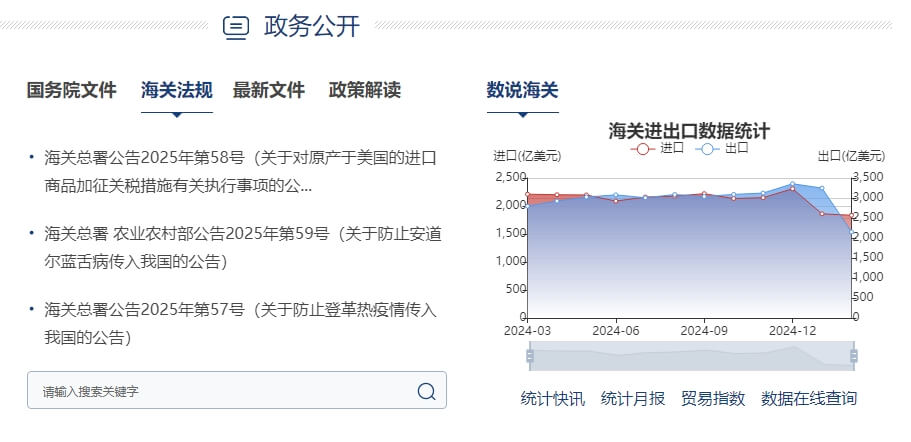Click chart title 海关进出口数据统计
The image size is (911, 442).
[689, 131]
